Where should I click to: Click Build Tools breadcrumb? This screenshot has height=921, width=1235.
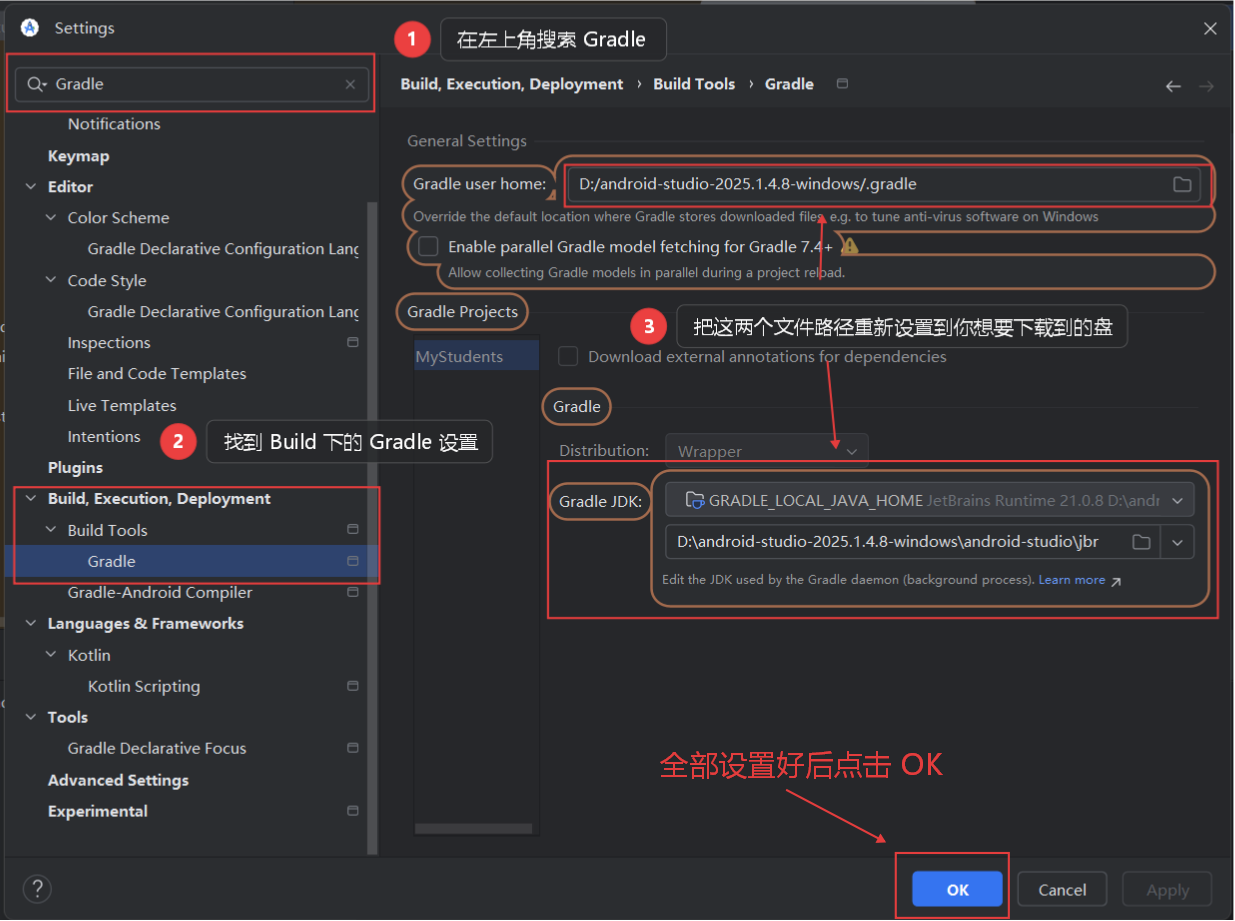(694, 84)
